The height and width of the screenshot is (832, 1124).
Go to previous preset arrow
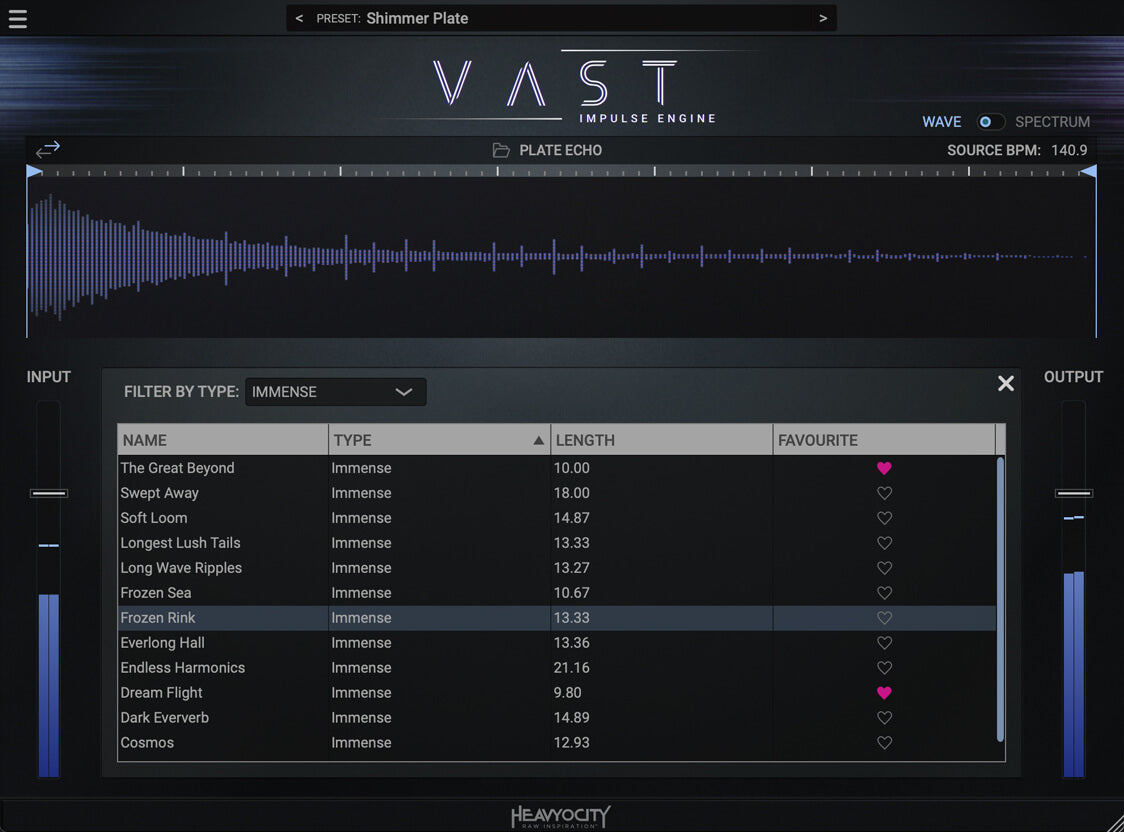299,18
